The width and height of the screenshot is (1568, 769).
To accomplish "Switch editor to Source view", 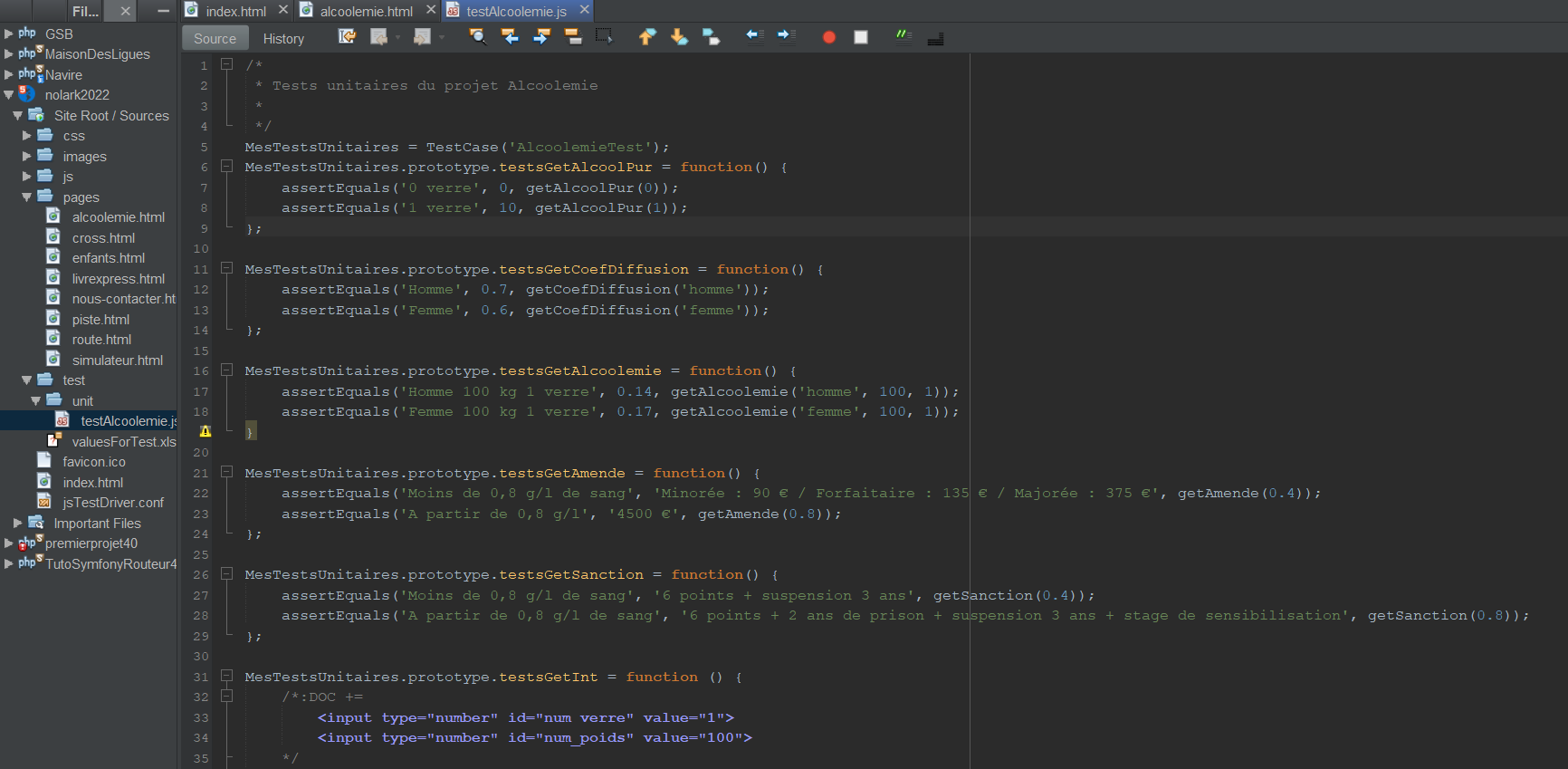I will [215, 38].
